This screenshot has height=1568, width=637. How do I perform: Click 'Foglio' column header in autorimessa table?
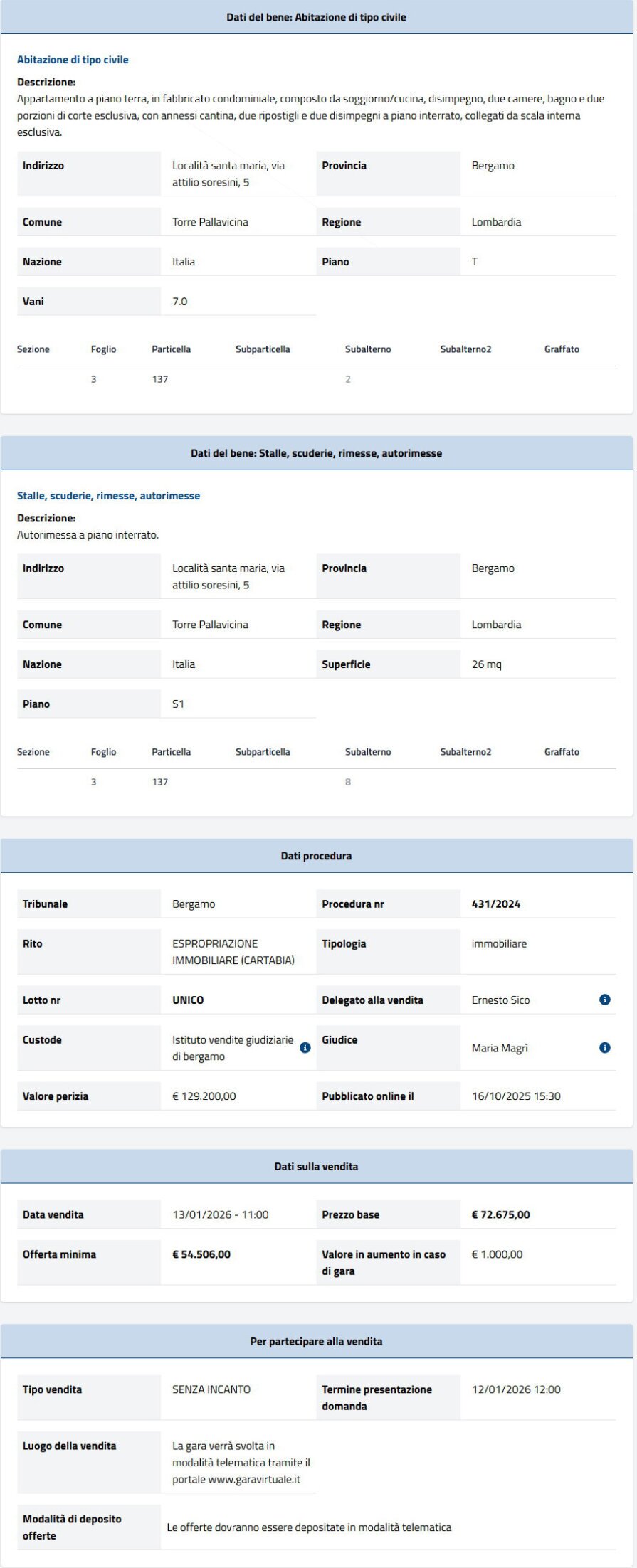click(103, 752)
